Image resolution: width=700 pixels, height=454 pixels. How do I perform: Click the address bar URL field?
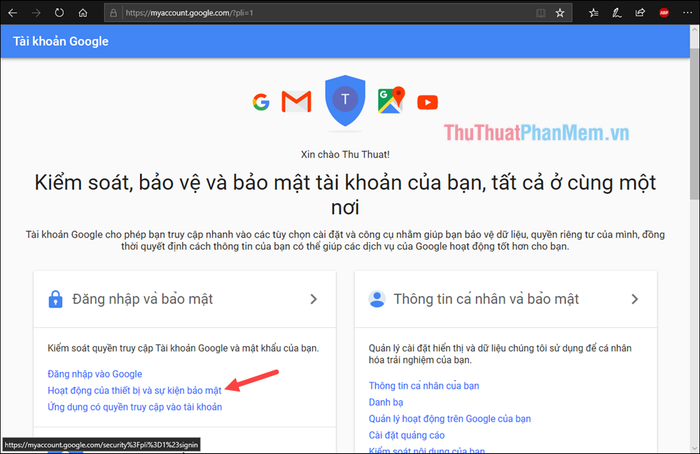click(328, 13)
